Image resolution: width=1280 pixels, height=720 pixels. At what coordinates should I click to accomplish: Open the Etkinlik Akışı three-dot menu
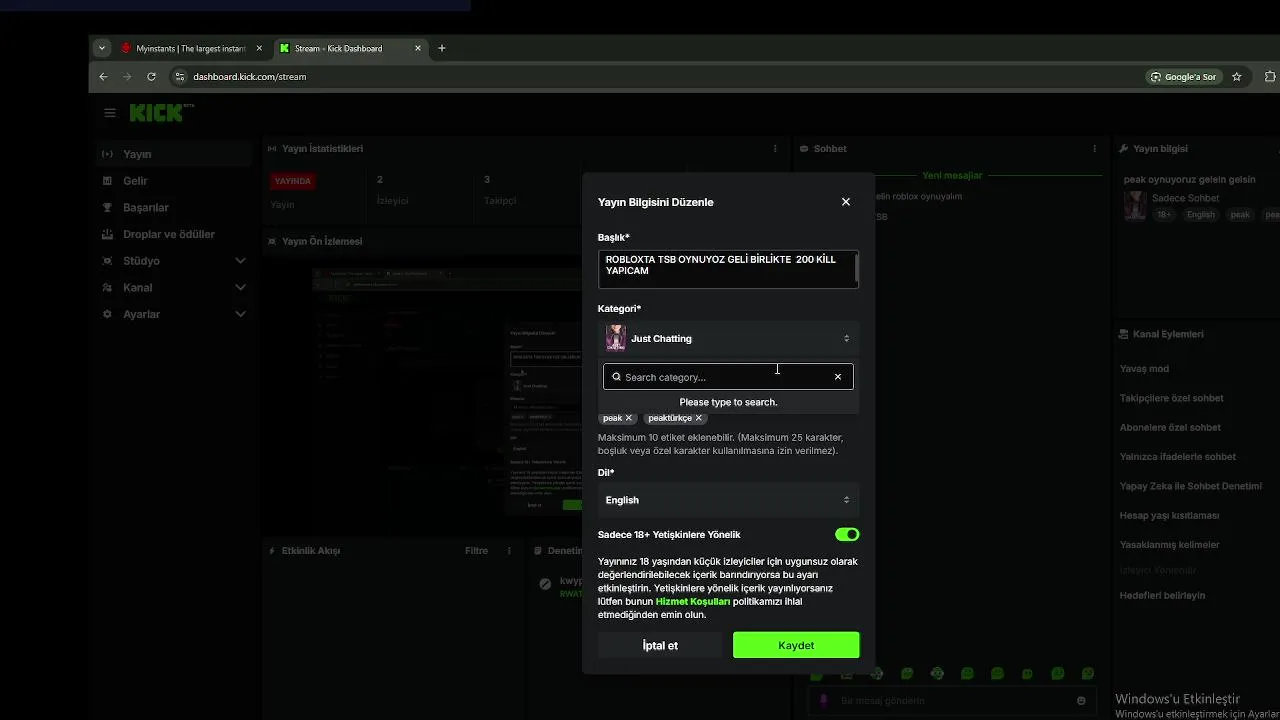[x=509, y=551]
